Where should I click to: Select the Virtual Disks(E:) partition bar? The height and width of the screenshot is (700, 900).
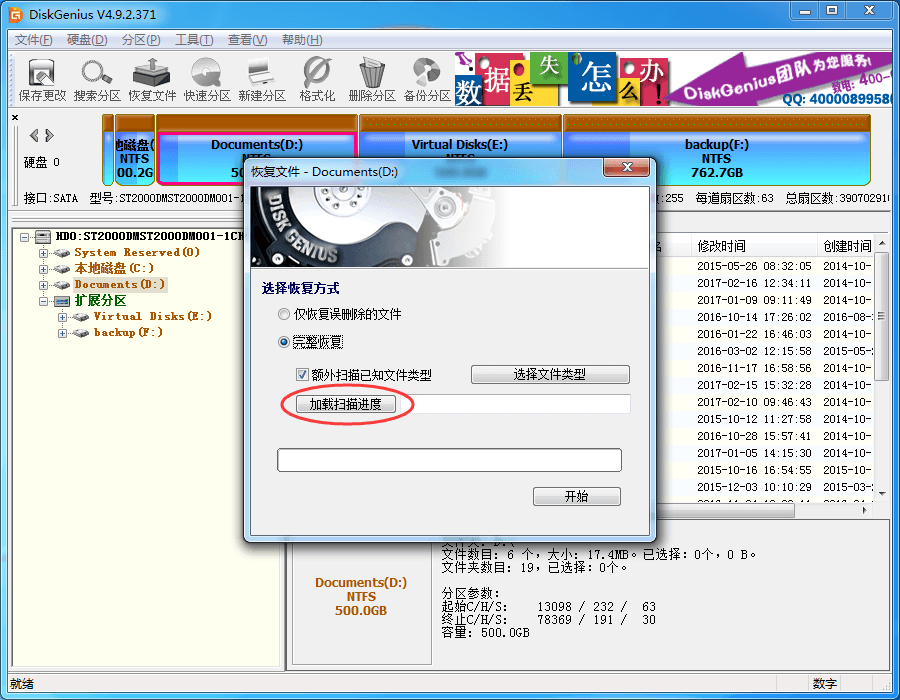[460, 137]
